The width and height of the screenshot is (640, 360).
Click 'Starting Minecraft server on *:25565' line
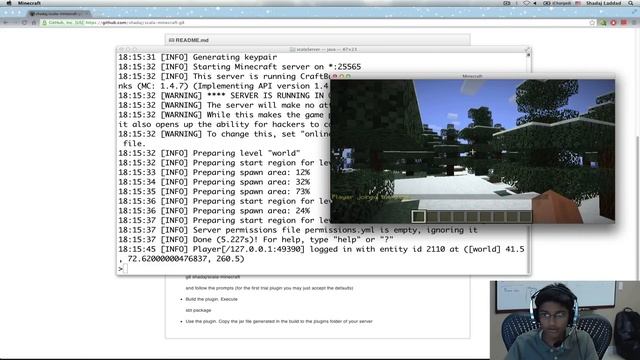pyautogui.click(x=240, y=67)
